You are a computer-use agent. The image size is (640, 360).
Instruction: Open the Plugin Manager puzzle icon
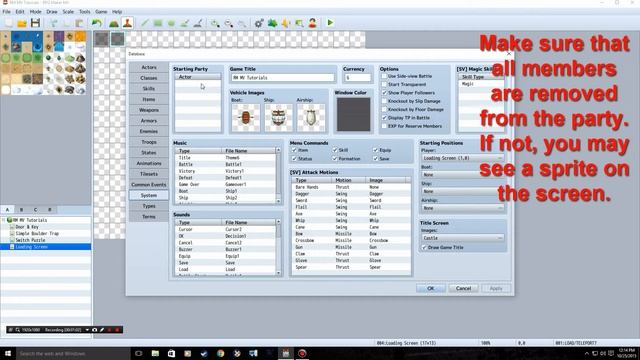(x=272, y=23)
